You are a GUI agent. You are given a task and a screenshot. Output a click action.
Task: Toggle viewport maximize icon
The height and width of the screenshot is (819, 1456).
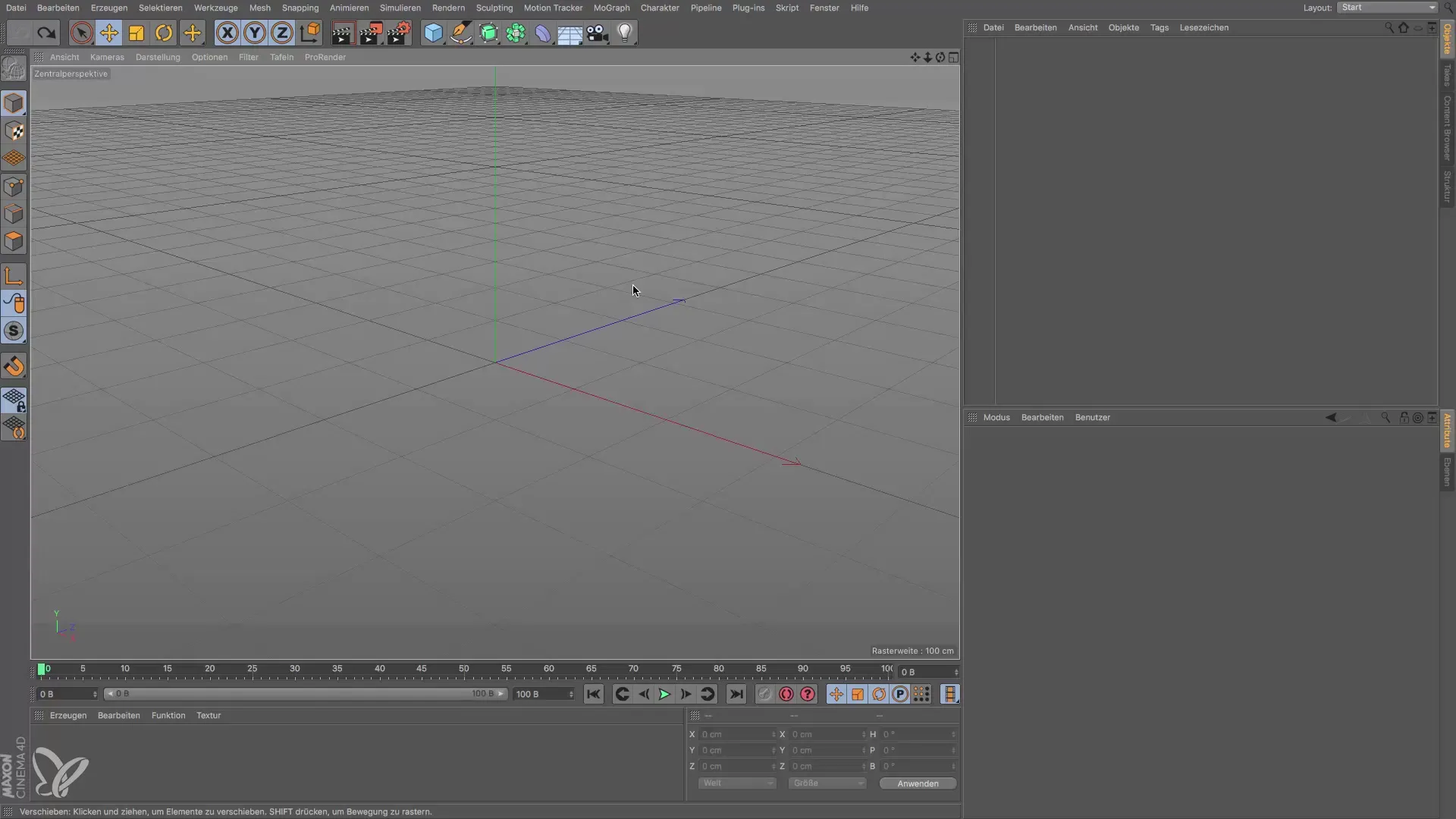[x=953, y=57]
